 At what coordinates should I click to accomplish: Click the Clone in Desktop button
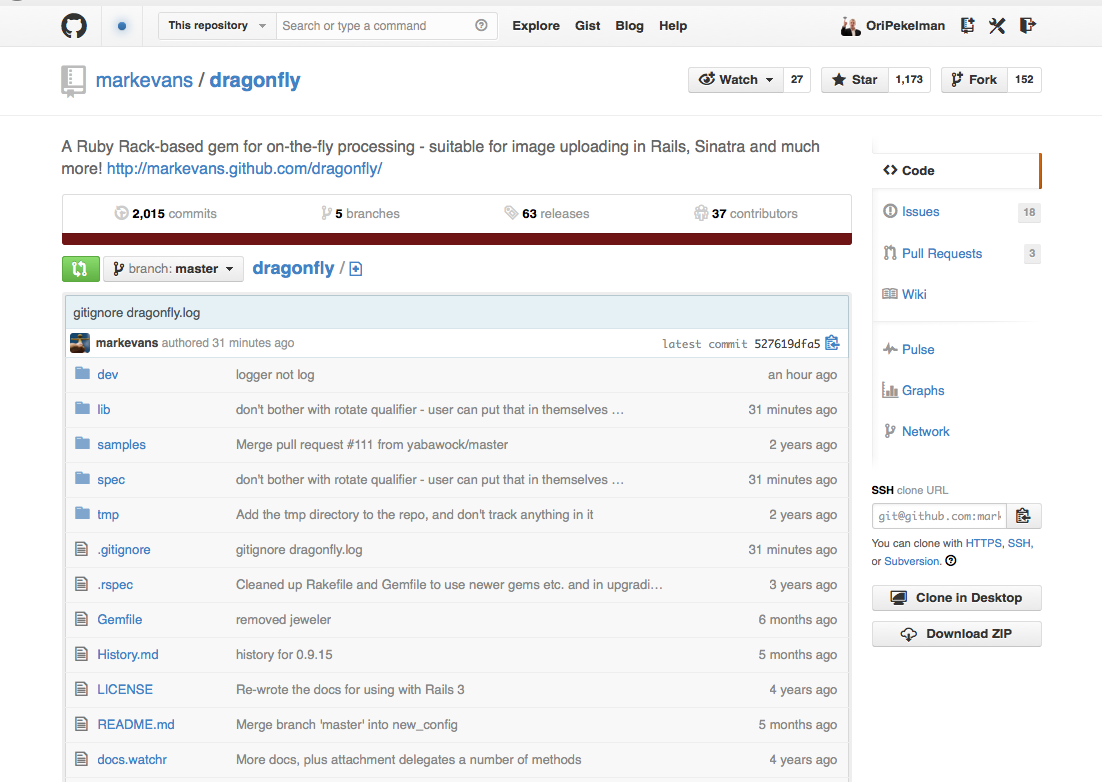point(957,598)
